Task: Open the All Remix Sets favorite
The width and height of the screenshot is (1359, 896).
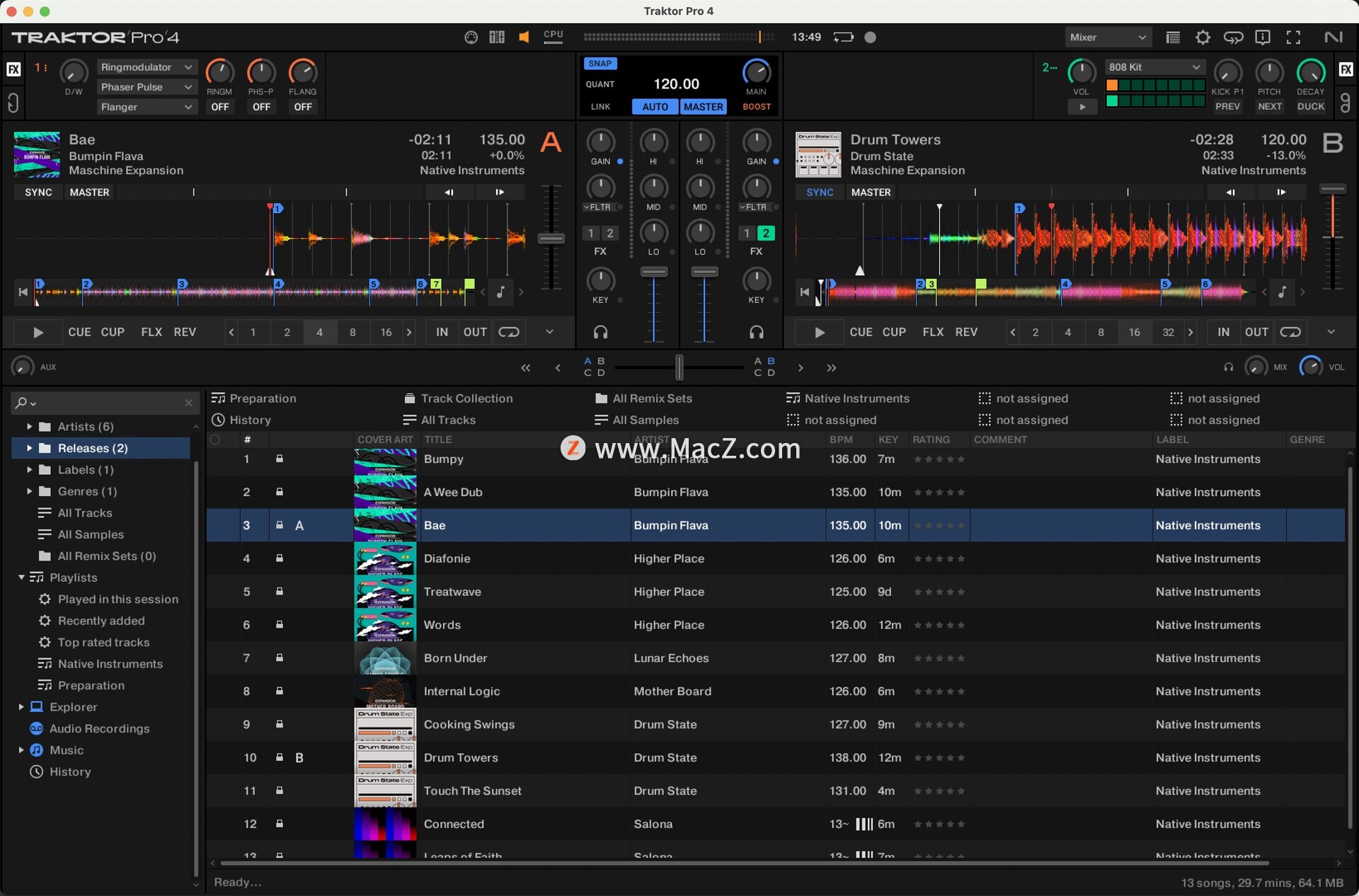Action: (x=643, y=398)
